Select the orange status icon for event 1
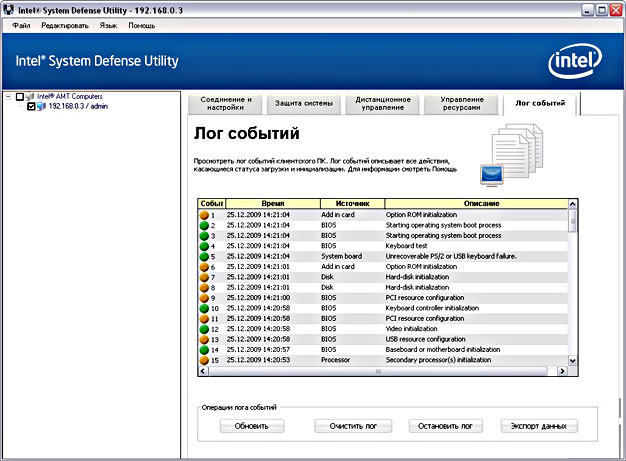Image resolution: width=626 pixels, height=461 pixels. [204, 214]
